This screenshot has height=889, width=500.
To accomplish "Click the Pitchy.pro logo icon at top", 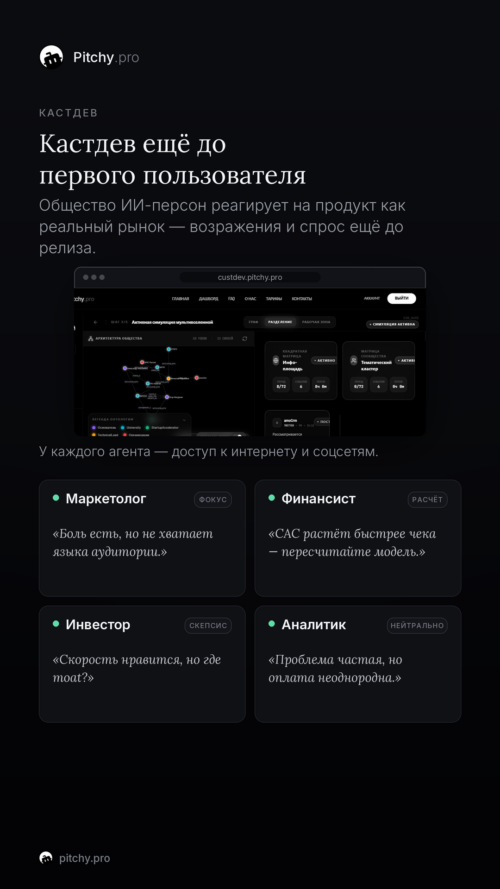I will (51, 57).
